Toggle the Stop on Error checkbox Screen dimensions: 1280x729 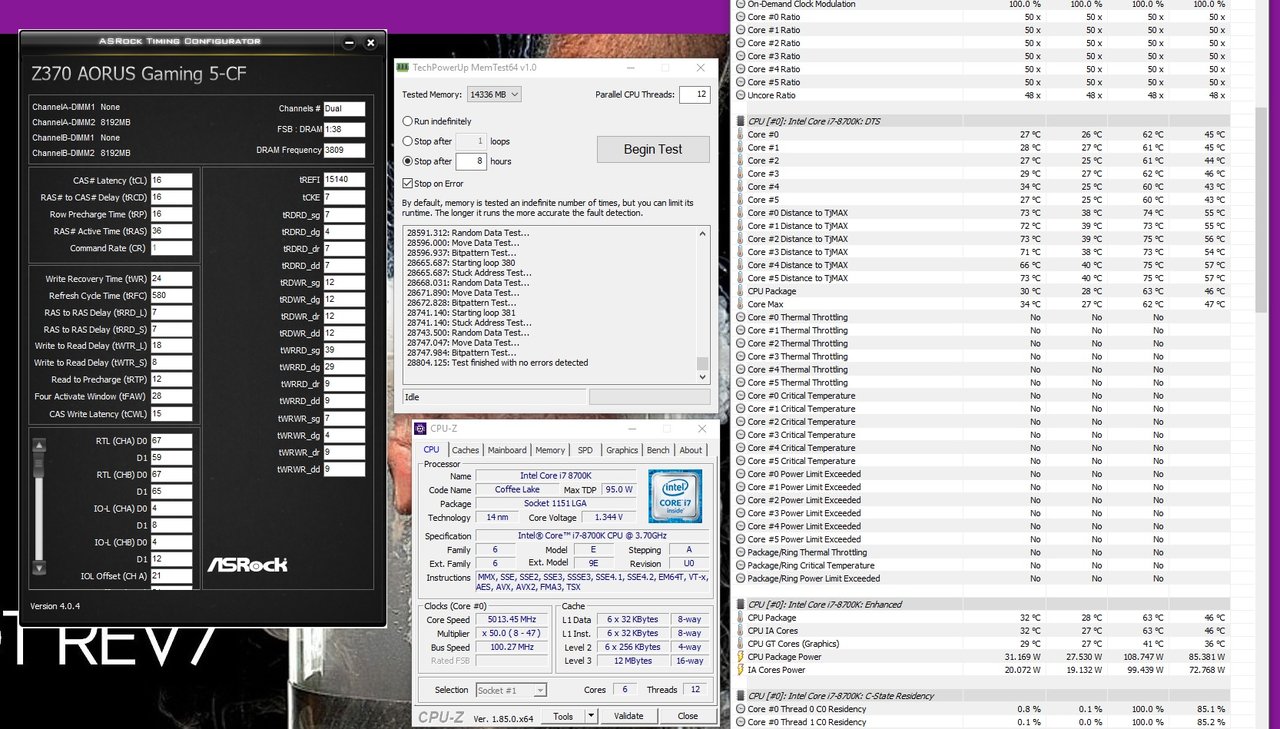point(407,184)
